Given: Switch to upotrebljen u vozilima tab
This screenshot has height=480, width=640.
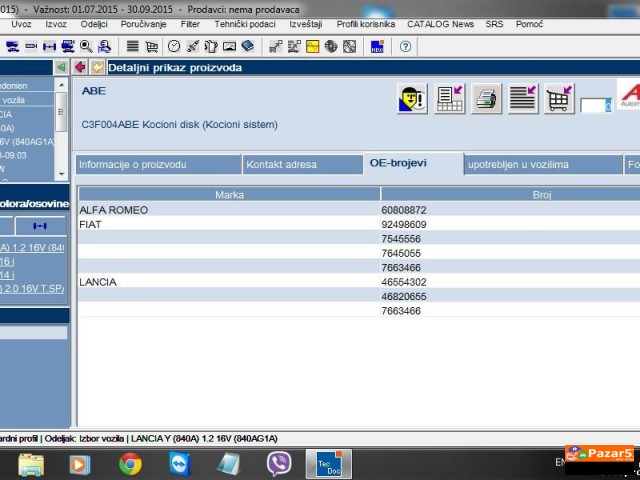Looking at the screenshot, I should (x=543, y=164).
